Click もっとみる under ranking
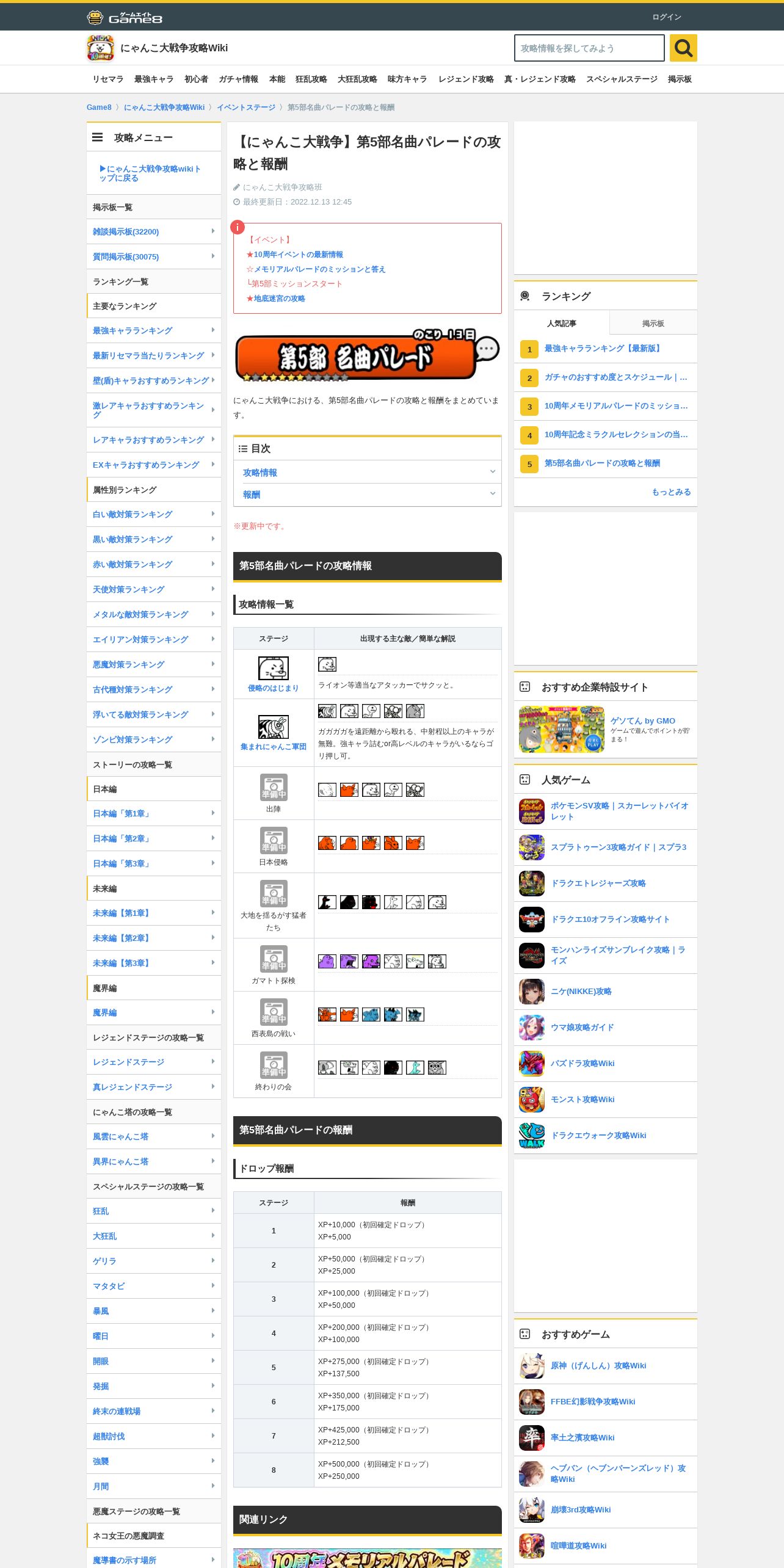 coord(671,492)
